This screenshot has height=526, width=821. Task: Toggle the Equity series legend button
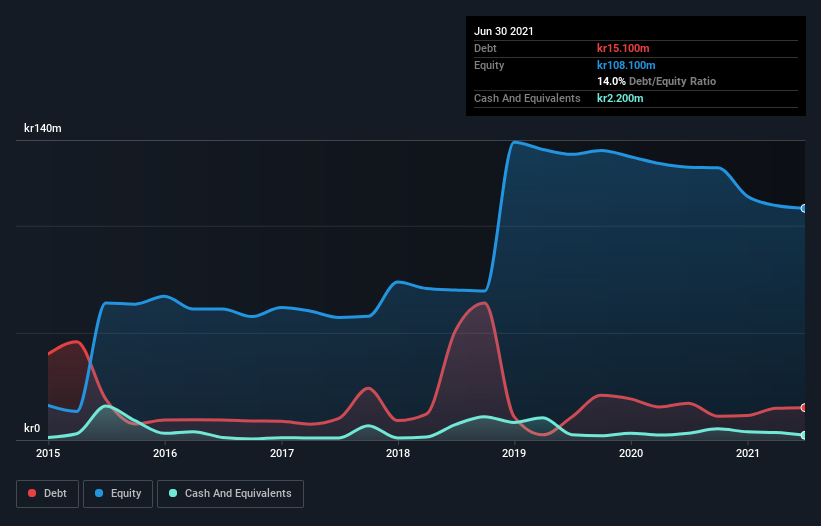point(118,494)
